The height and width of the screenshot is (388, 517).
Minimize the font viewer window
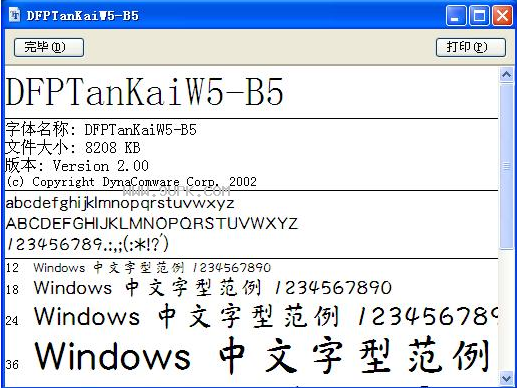[456, 15]
